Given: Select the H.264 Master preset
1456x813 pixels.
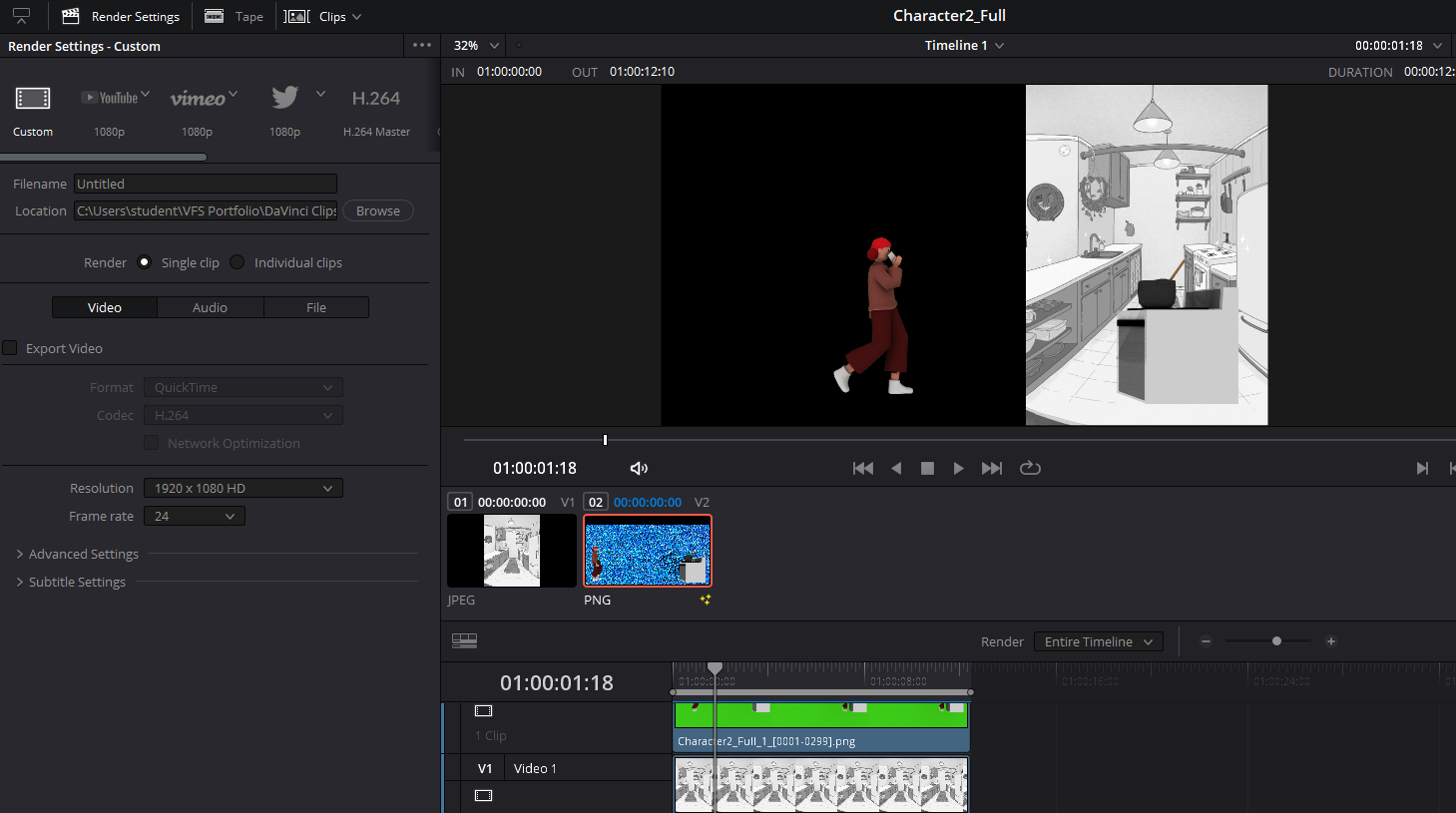Looking at the screenshot, I should (376, 110).
